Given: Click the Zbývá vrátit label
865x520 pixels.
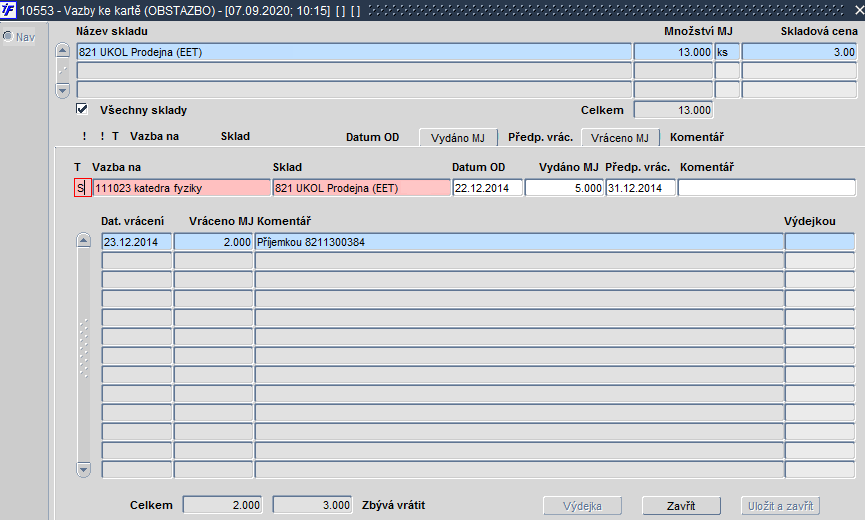Looking at the screenshot, I should 393,505.
